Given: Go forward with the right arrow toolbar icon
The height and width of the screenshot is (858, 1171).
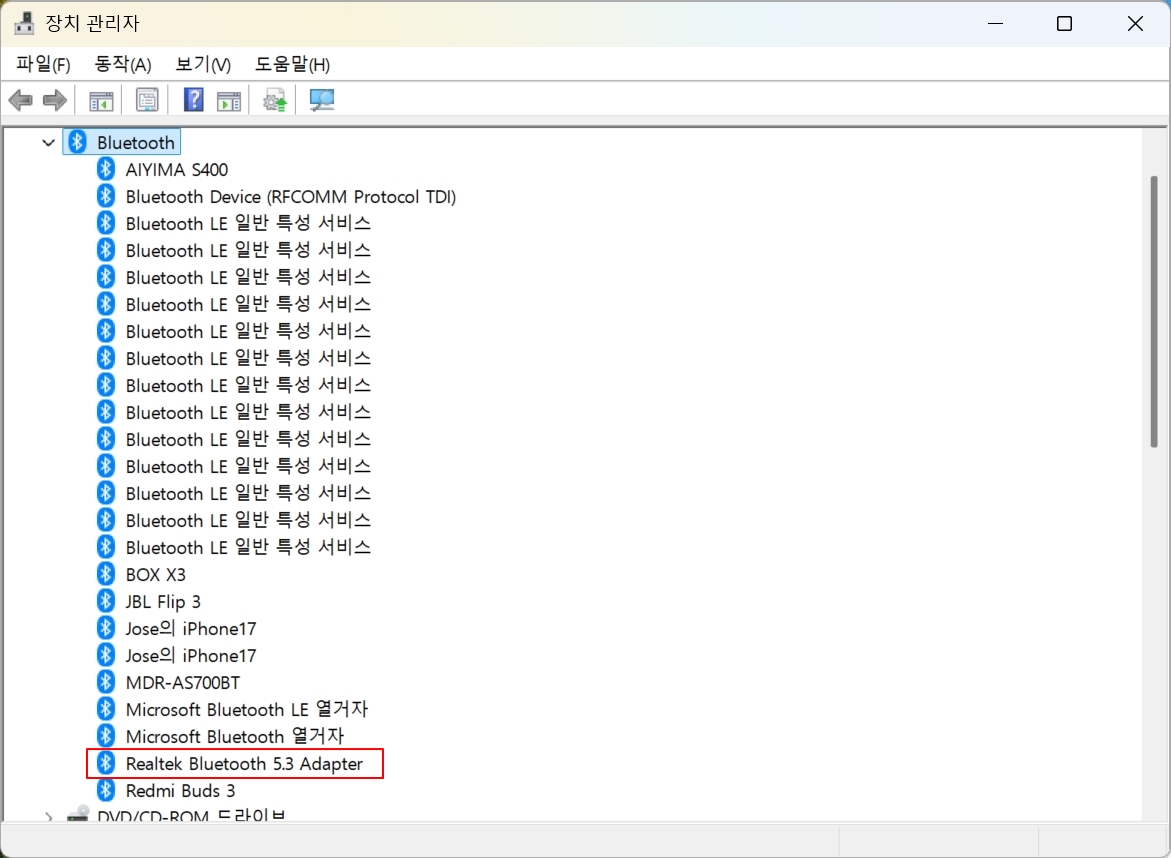Looking at the screenshot, I should pos(55,100).
